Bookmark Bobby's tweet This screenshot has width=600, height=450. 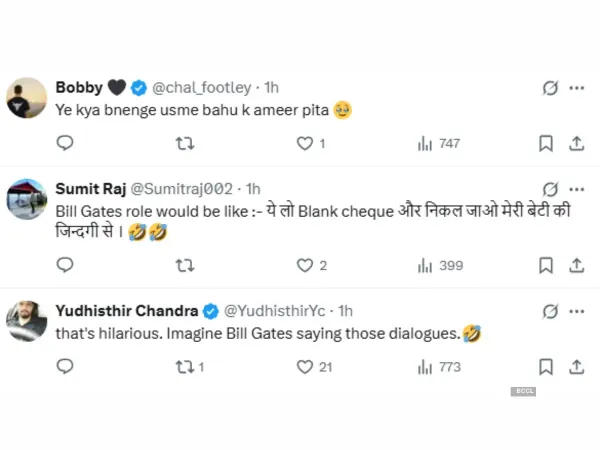tap(546, 143)
